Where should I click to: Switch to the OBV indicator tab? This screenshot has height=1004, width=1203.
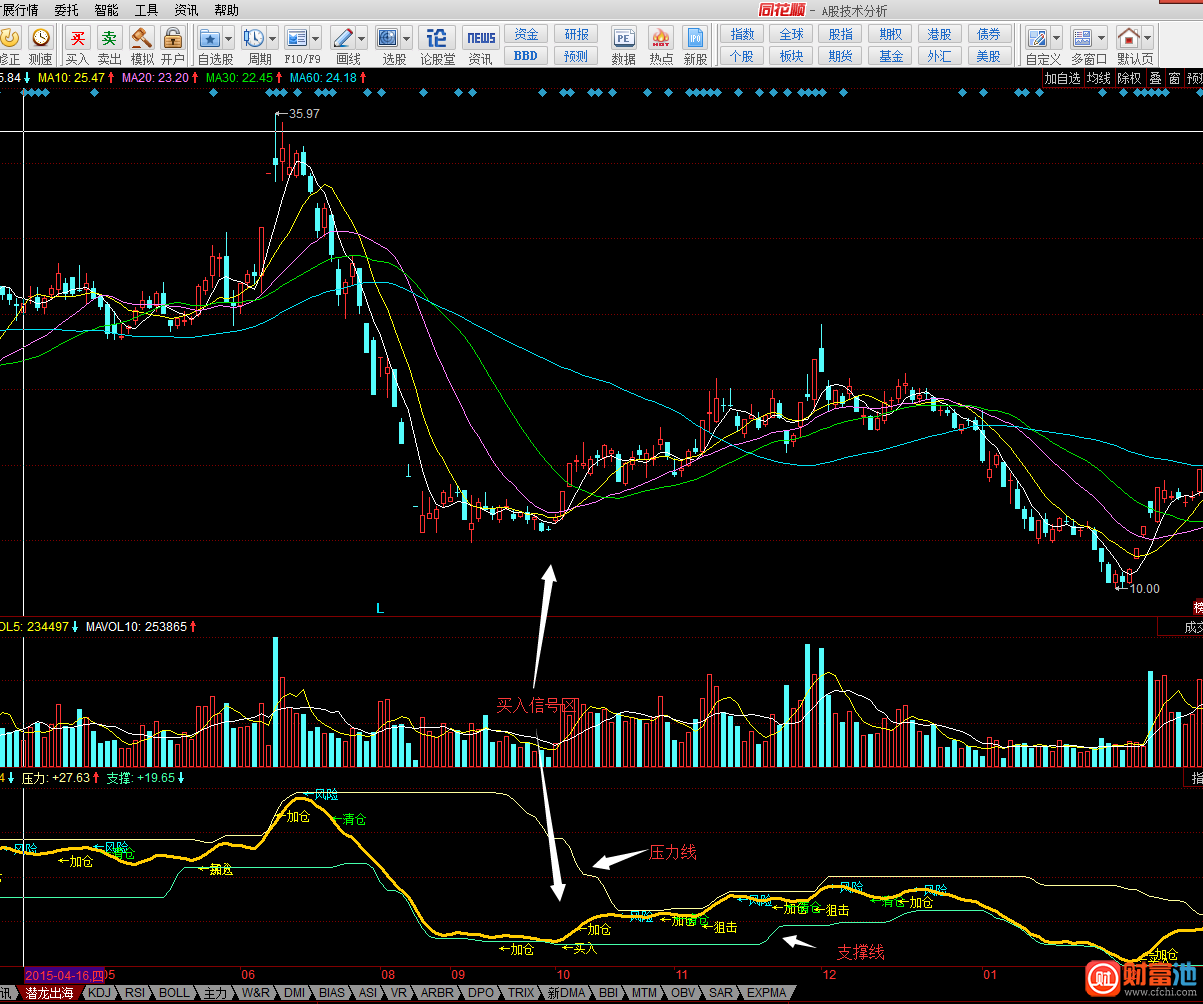click(x=683, y=993)
